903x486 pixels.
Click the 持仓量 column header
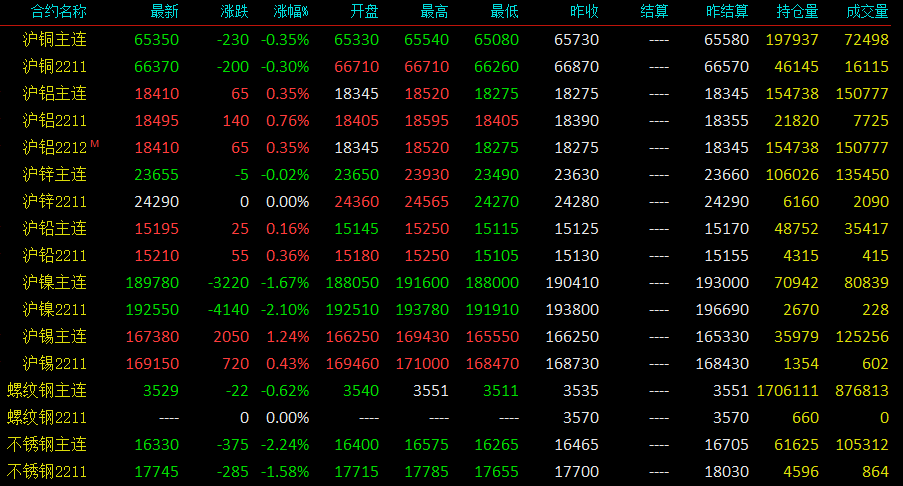(797, 12)
